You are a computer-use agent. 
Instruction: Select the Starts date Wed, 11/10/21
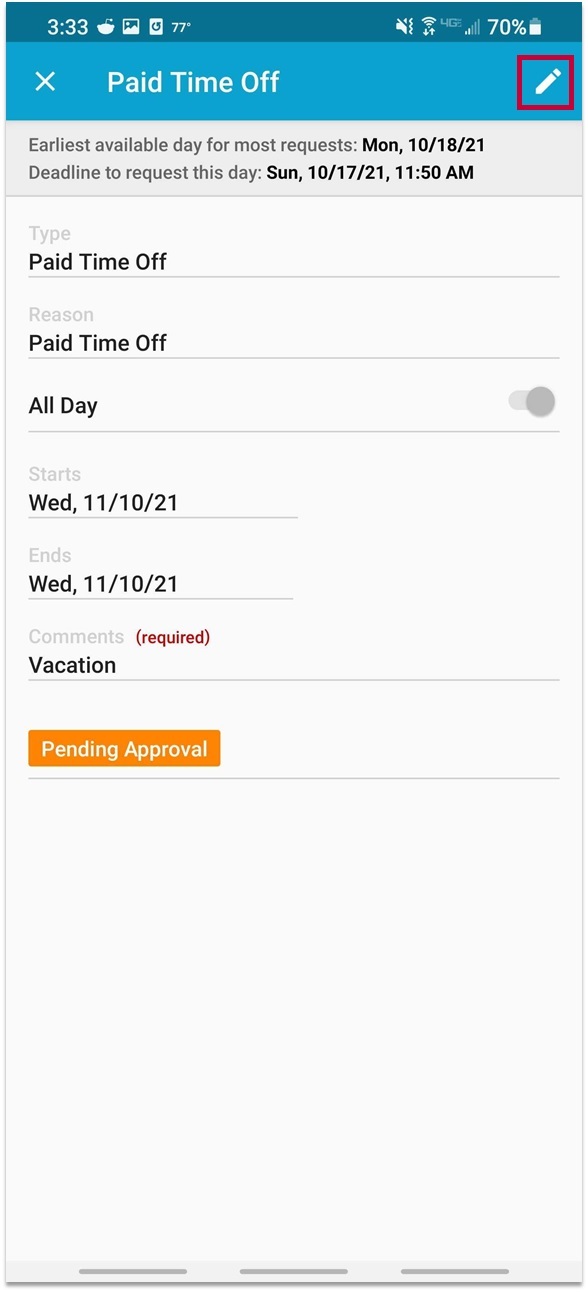tap(163, 503)
